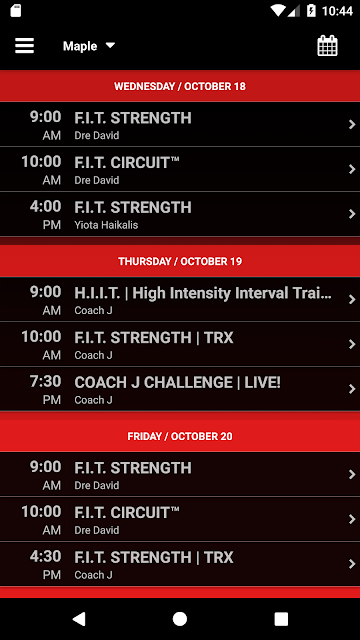Expand Friday 4:30 PM TRX class chevron

(352, 564)
